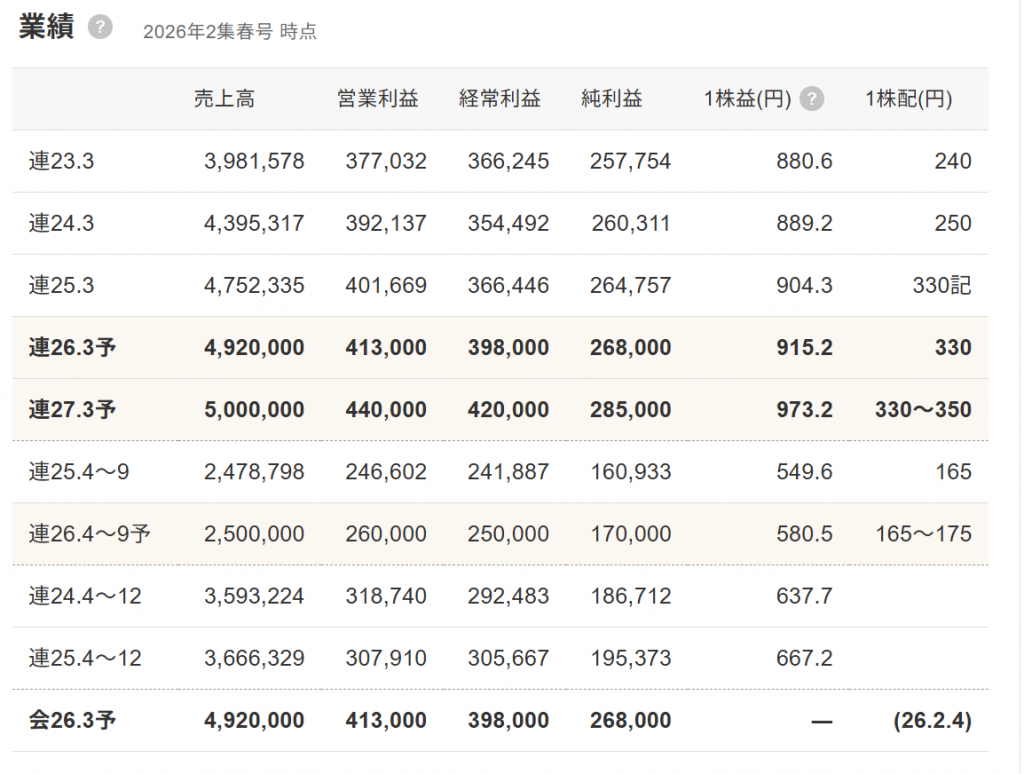Click the 連24.4～12 row label

point(85,597)
